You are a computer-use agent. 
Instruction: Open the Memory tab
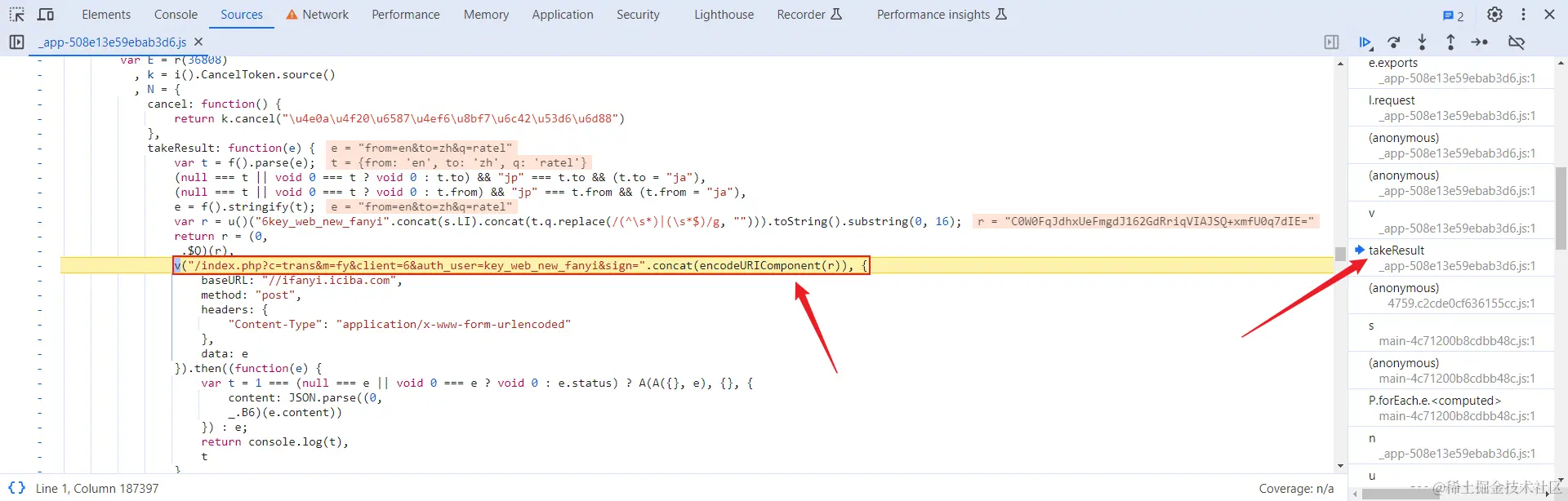(x=486, y=15)
